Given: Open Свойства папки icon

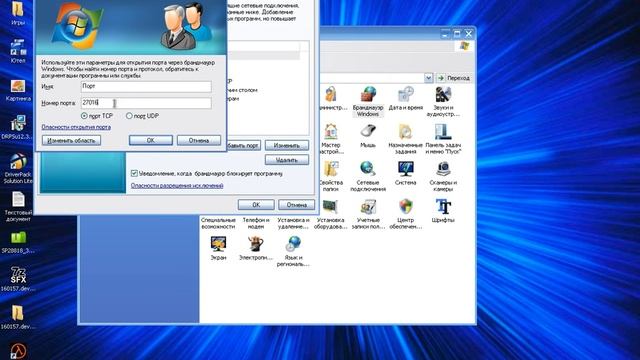Looking at the screenshot, I should point(330,176).
